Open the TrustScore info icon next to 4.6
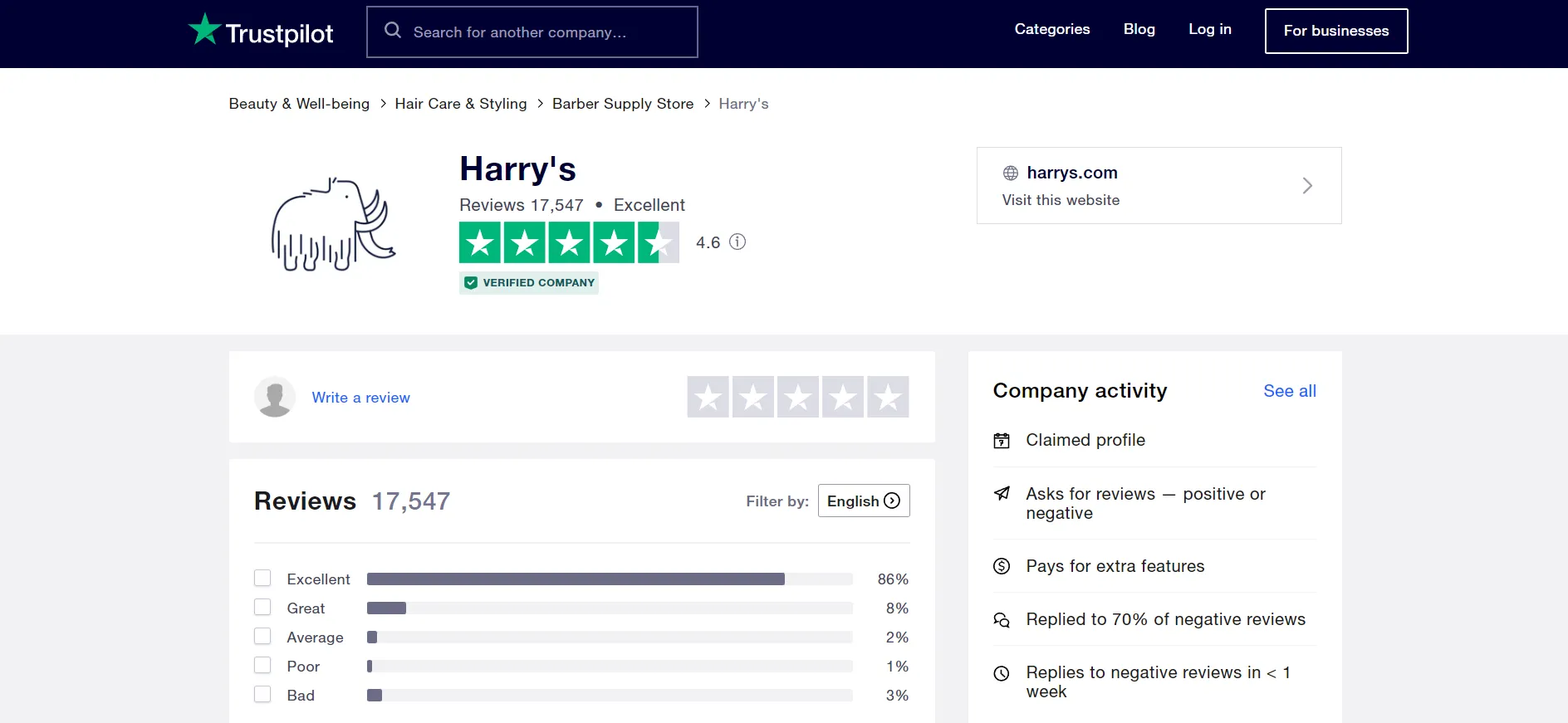The image size is (1568, 723). (x=737, y=242)
